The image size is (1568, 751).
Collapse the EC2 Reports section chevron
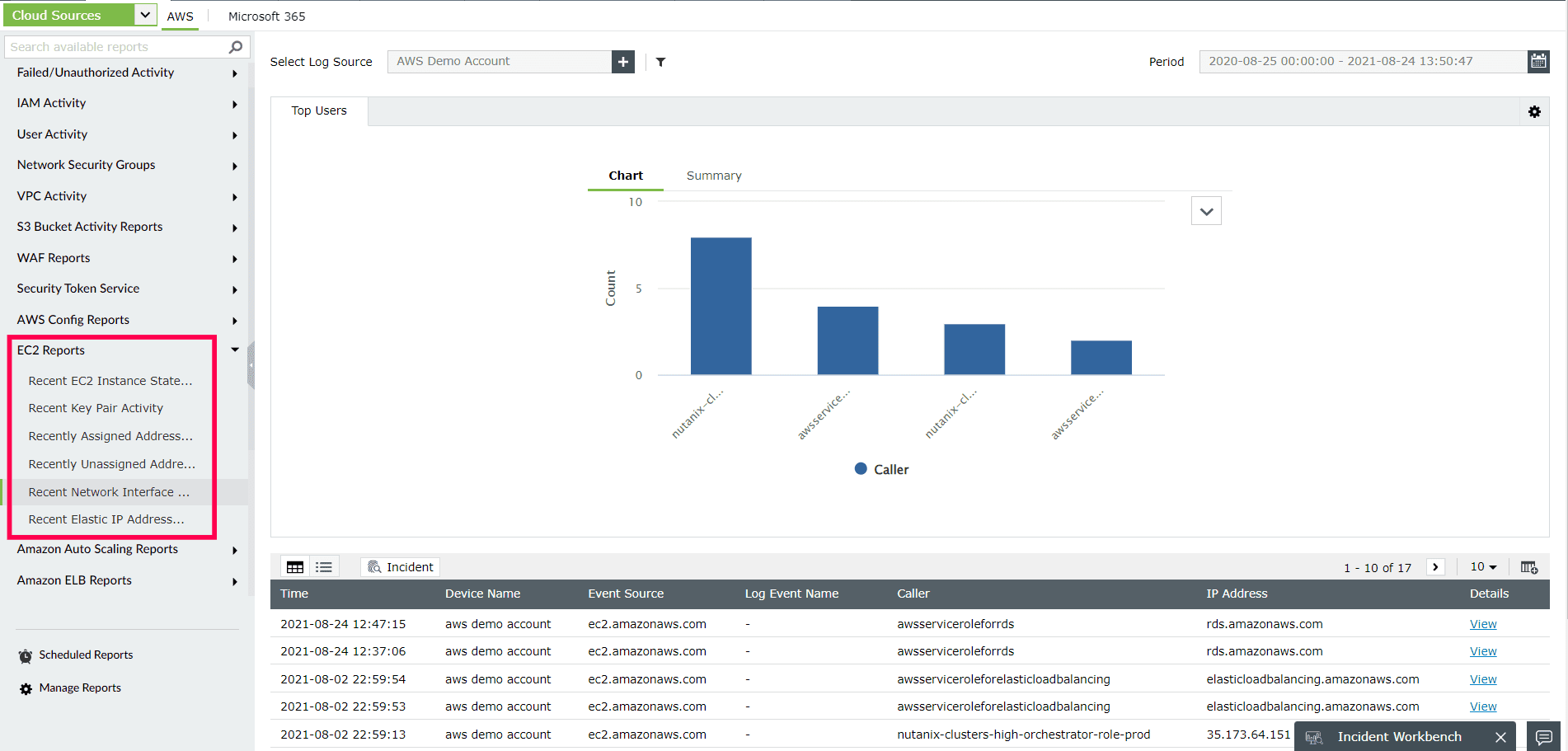(234, 349)
